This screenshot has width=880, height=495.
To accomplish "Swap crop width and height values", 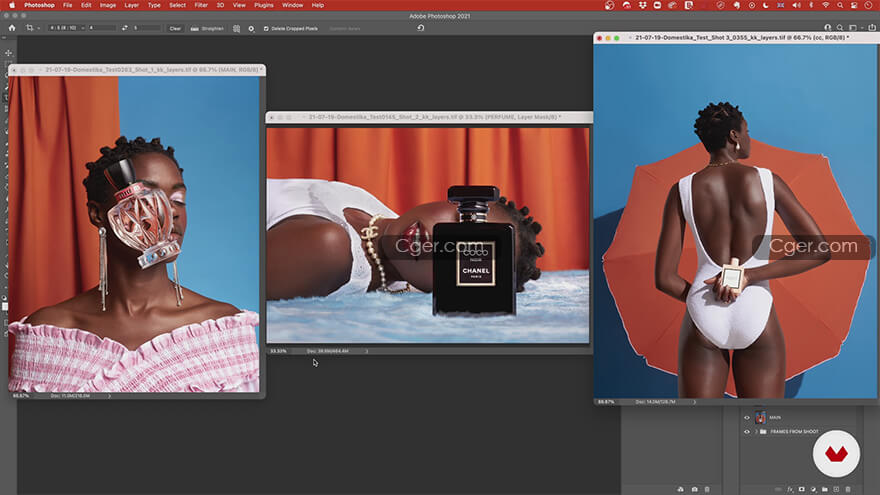I will pyautogui.click(x=124, y=28).
